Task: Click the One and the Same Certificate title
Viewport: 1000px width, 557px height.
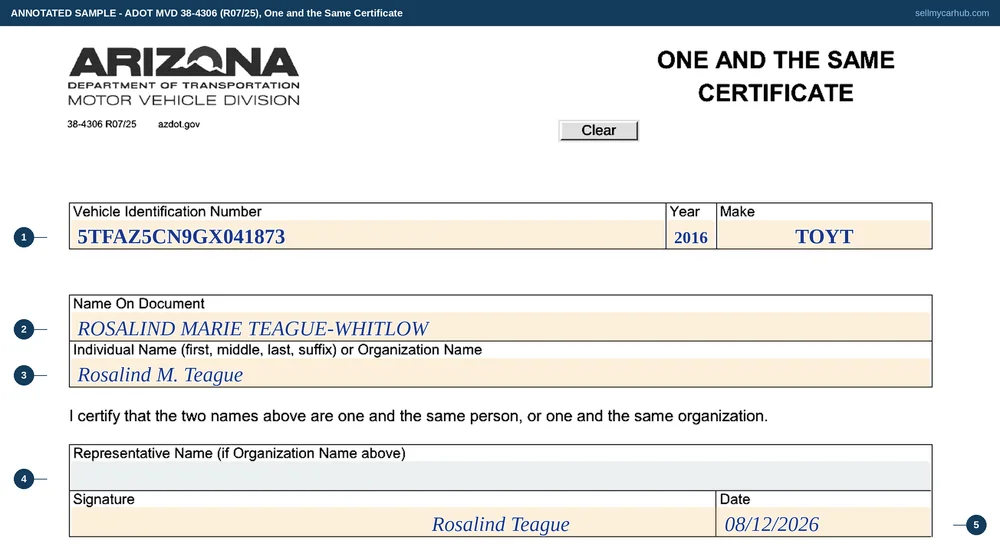Action: pos(776,76)
